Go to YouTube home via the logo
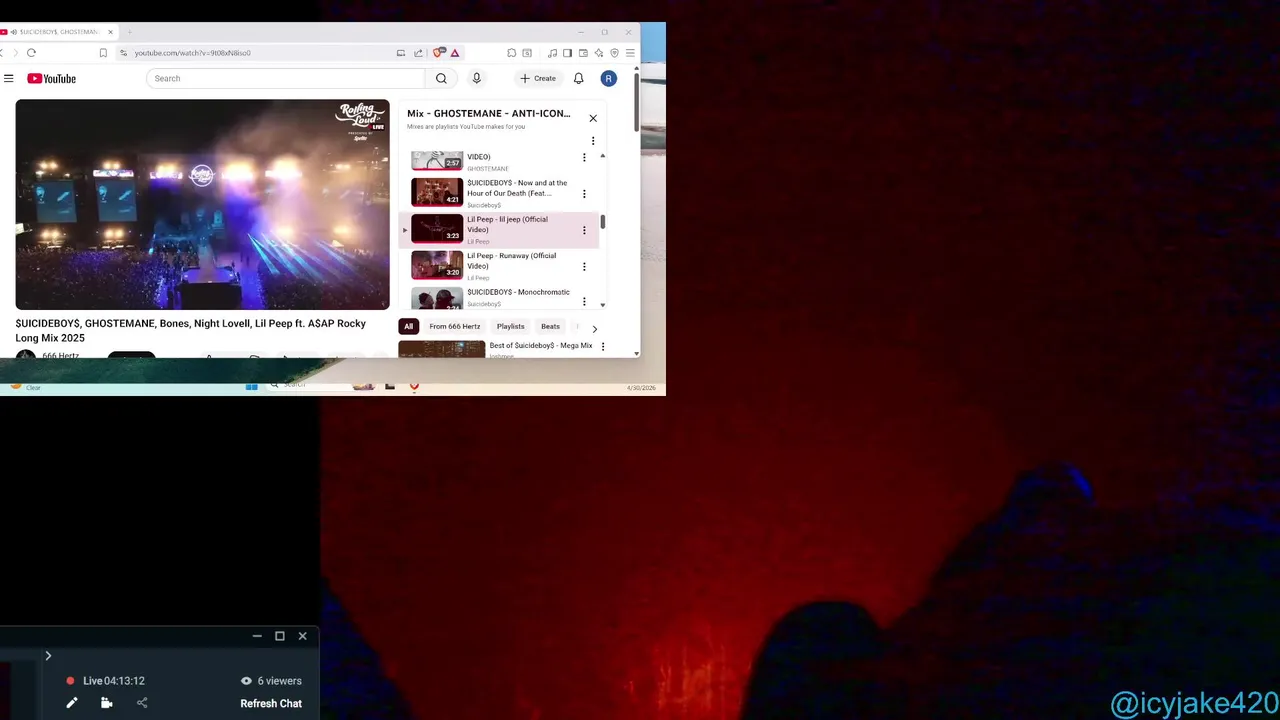This screenshot has width=1280, height=720. point(52,78)
